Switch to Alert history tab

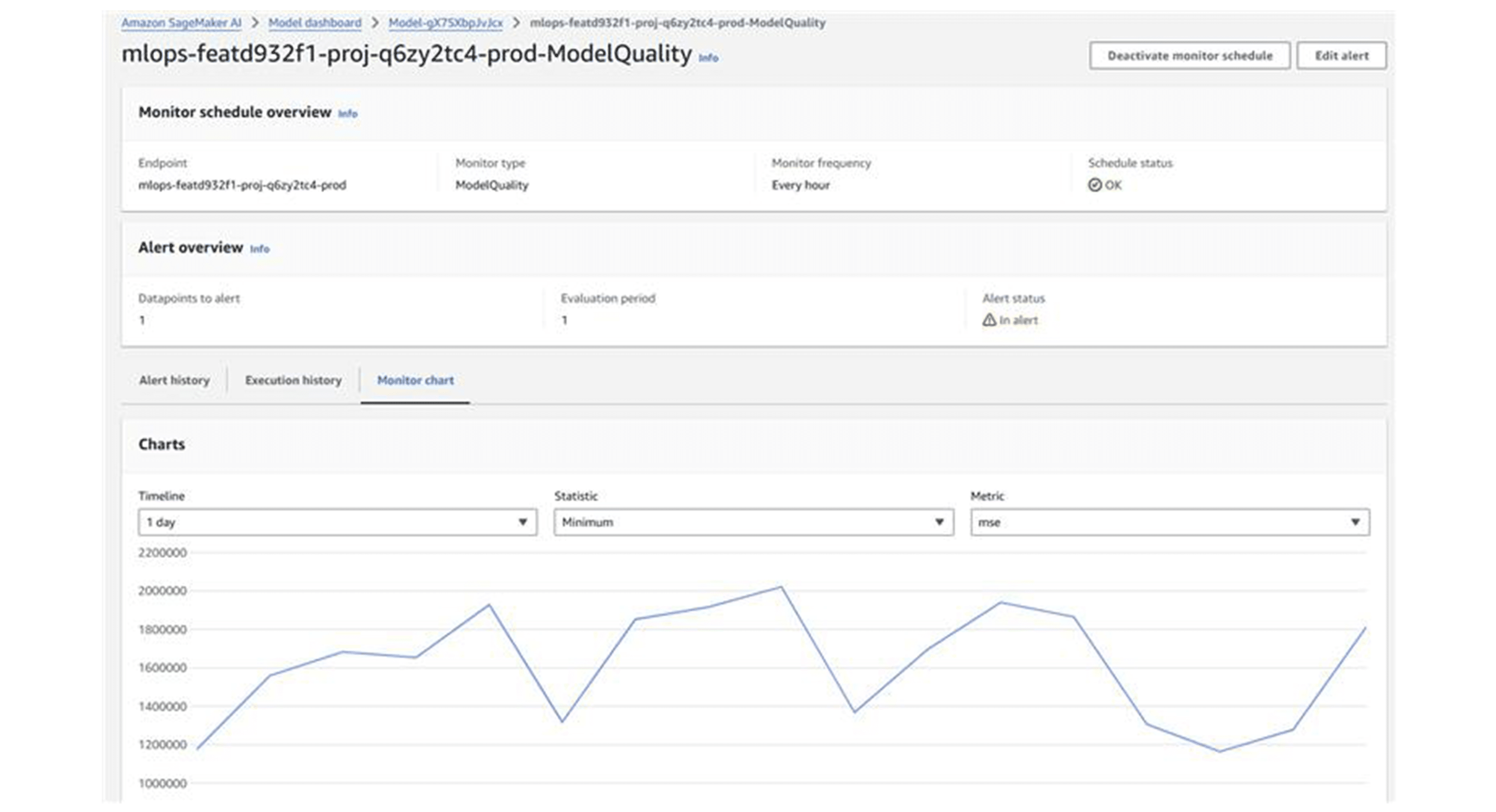174,380
